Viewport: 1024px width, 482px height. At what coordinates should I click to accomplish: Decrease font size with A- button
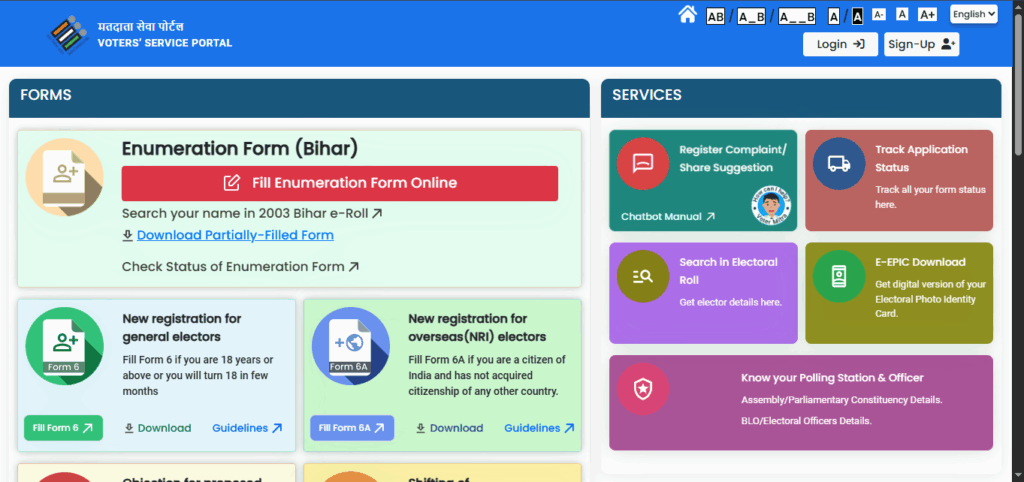tap(879, 14)
